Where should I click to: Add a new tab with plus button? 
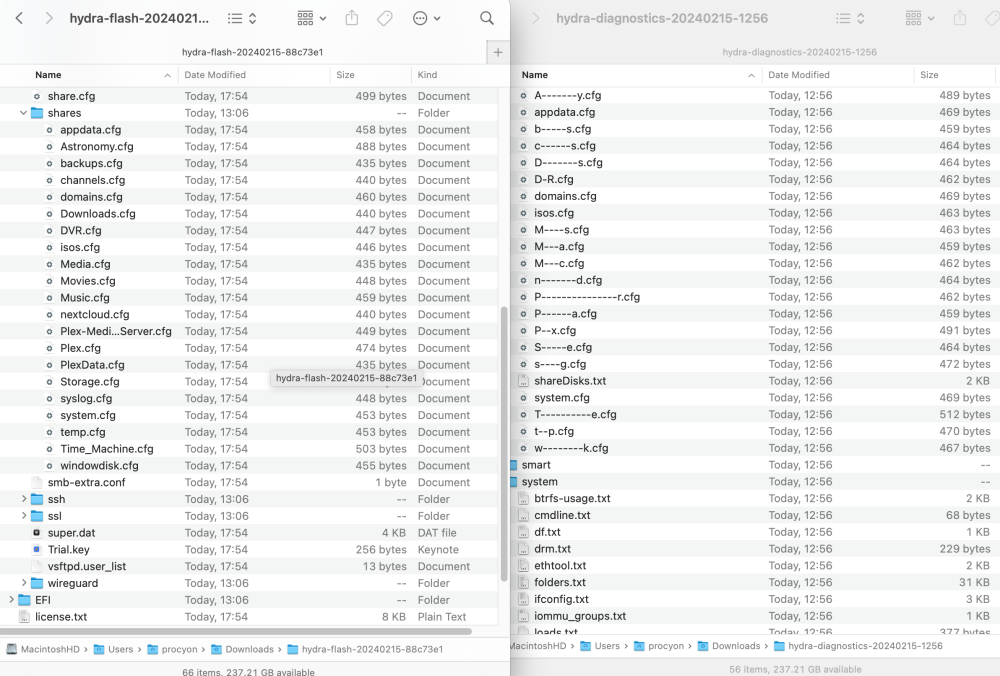coord(498,52)
